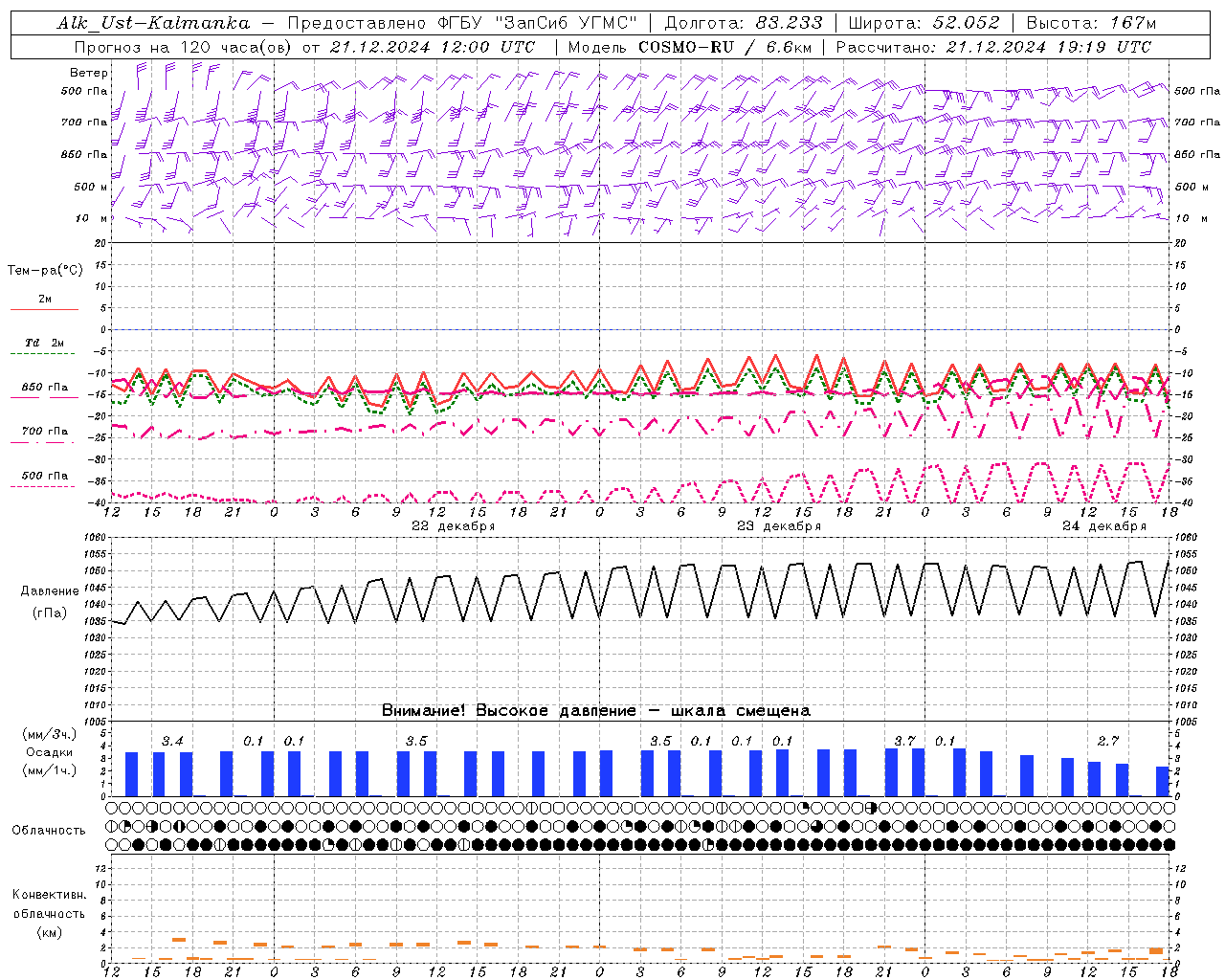Click the 24 декабря date label

(1103, 526)
